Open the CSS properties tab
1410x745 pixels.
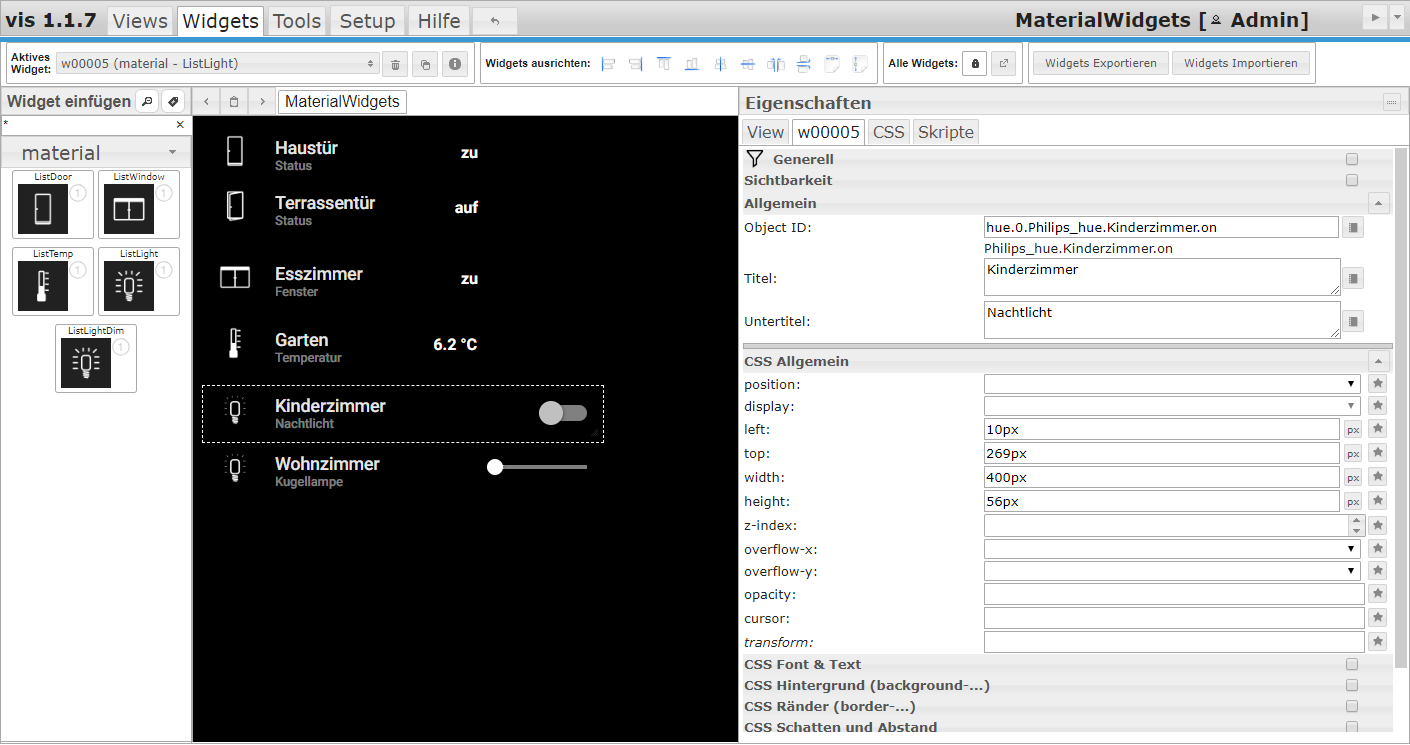point(888,132)
